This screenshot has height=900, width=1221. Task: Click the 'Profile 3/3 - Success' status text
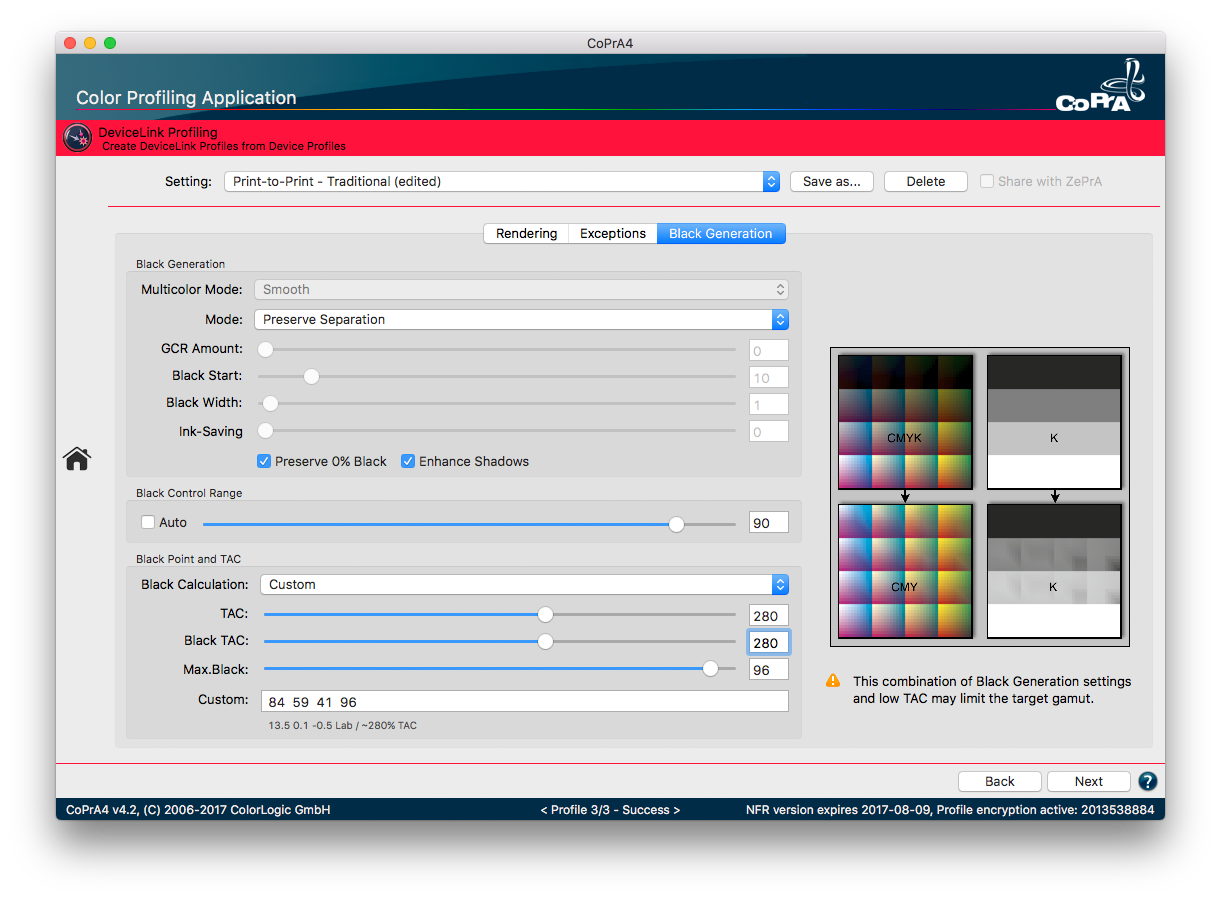[610, 810]
